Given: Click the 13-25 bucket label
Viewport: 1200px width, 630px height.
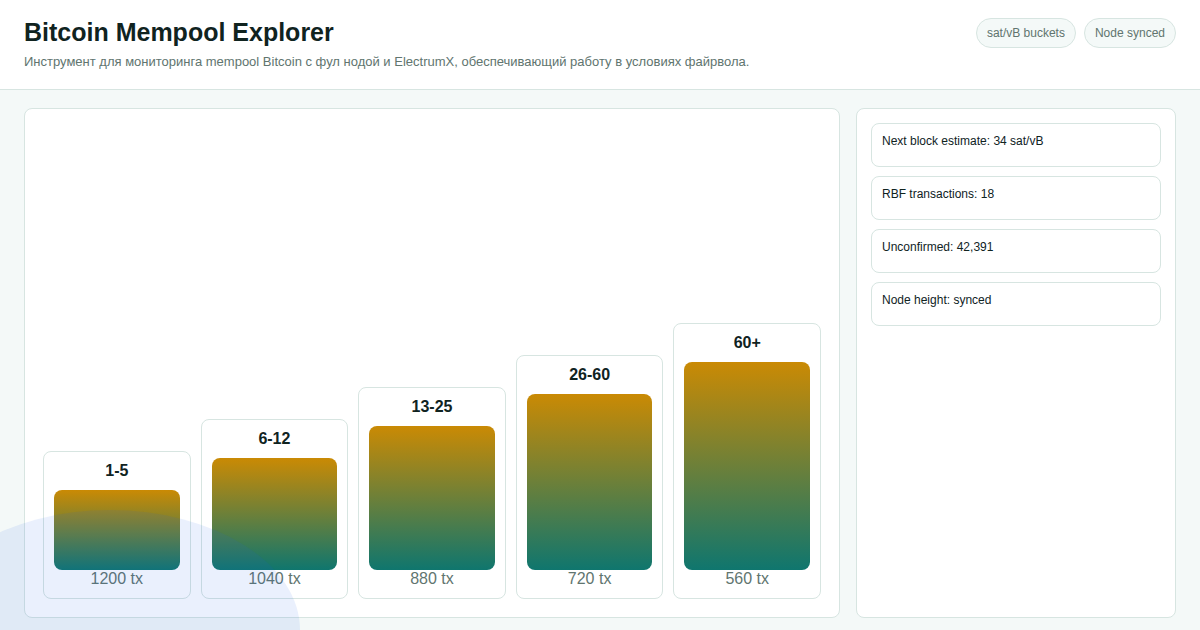Looking at the screenshot, I should tap(432, 407).
